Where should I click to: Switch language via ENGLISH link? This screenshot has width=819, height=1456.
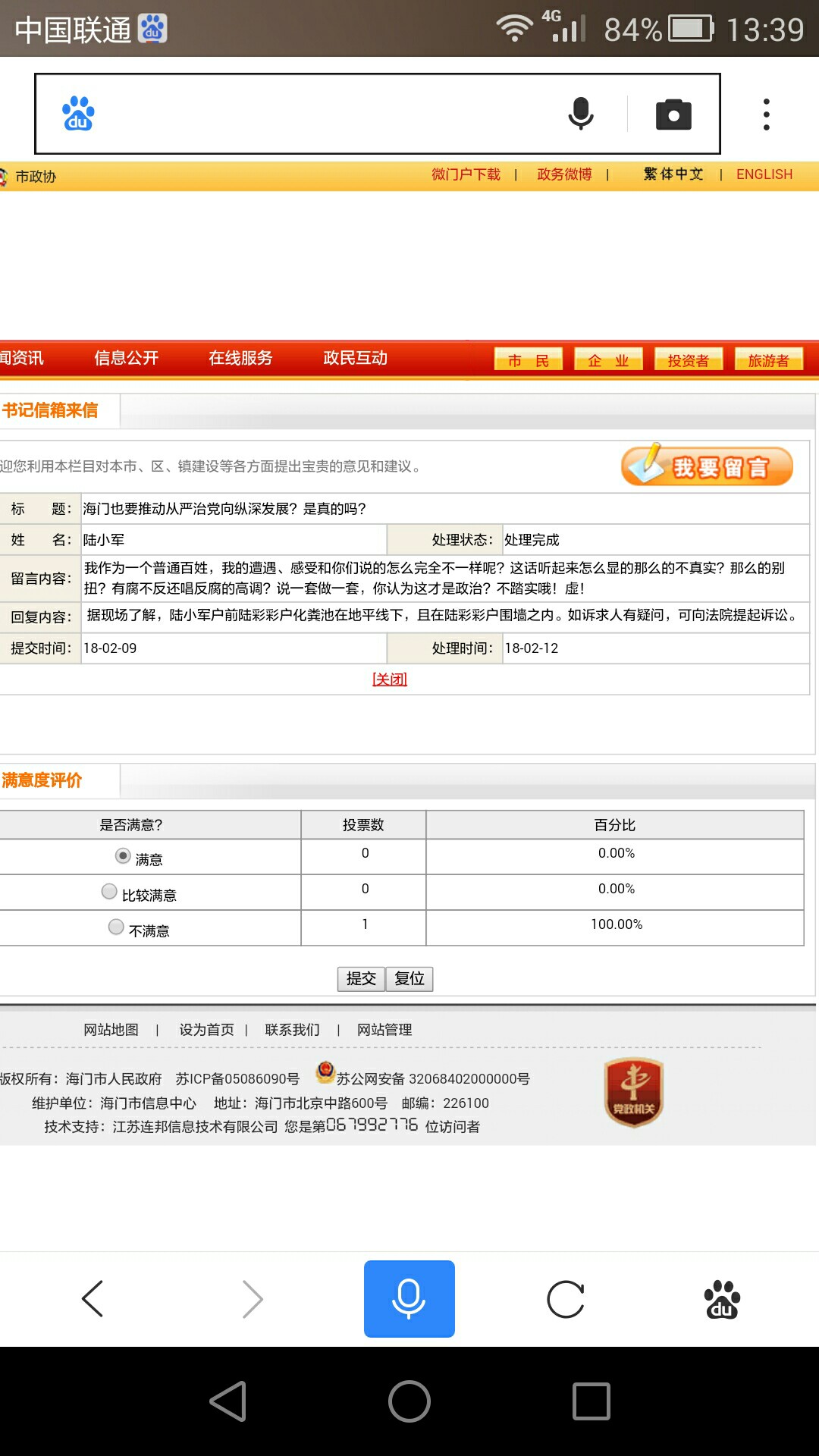click(x=764, y=174)
